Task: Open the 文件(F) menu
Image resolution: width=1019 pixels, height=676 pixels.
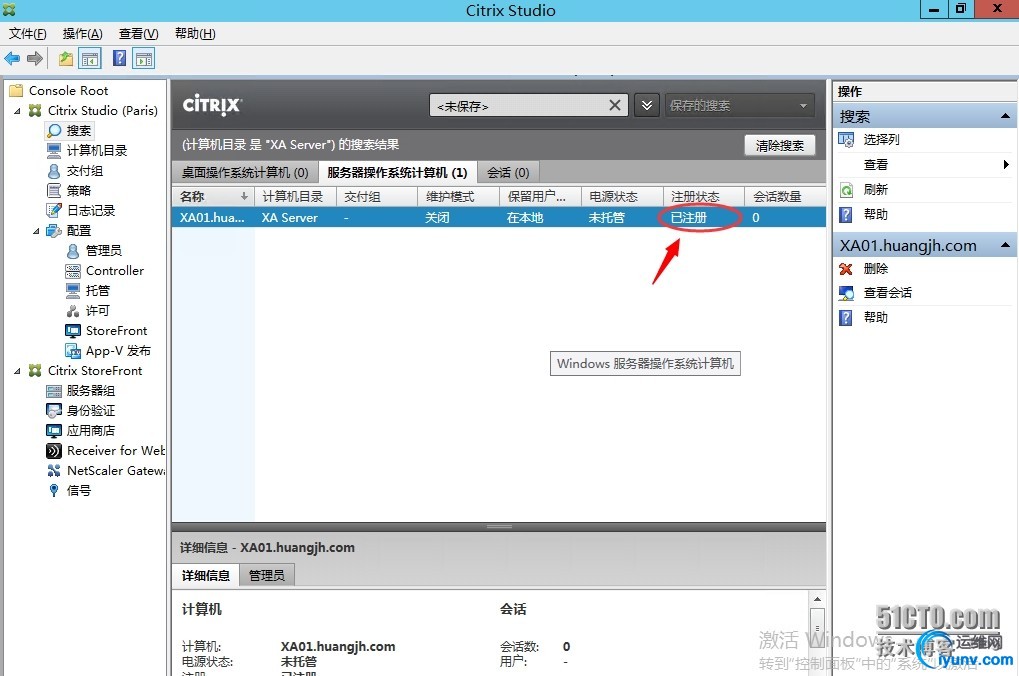Action: [x=27, y=34]
